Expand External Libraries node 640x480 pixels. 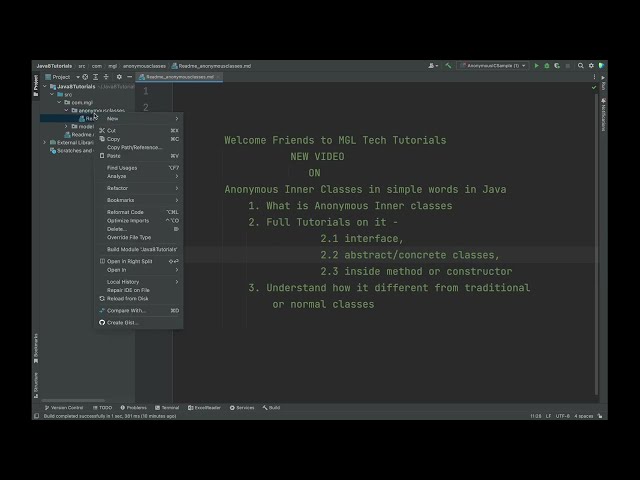pos(45,142)
